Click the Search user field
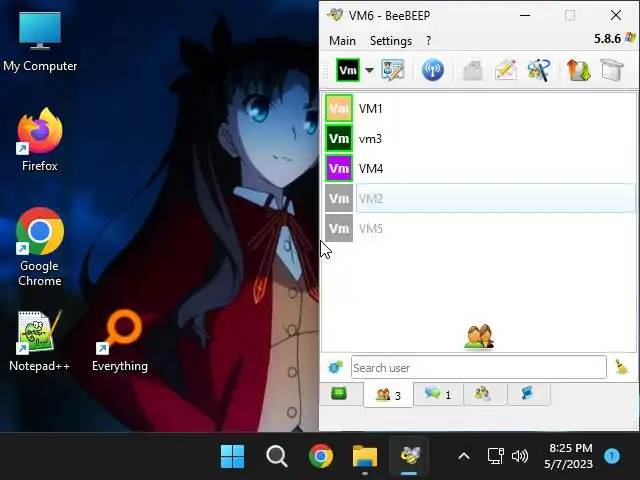Screen dimensions: 640x480 point(478,368)
